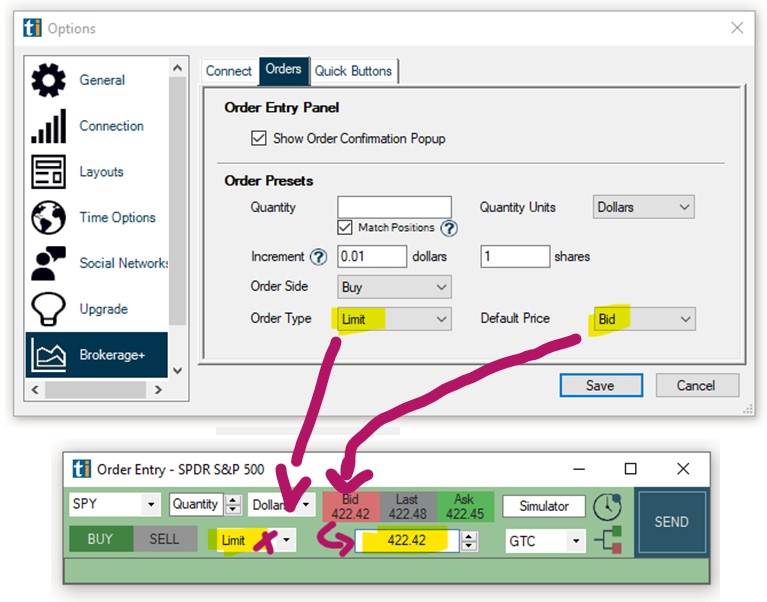Viewport: 767px width, 602px height.
Task: Open the Layouts icon in sidebar
Action: 49,172
